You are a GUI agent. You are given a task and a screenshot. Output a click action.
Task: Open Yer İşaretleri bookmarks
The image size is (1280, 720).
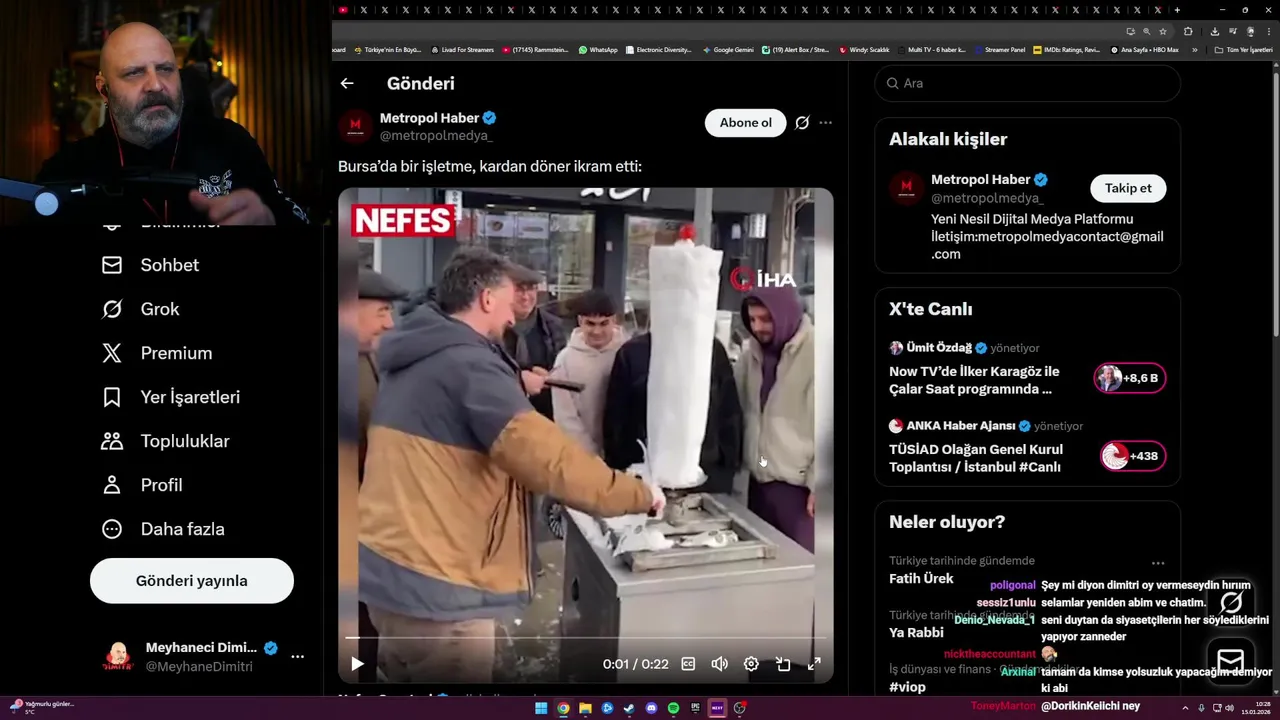click(170, 397)
